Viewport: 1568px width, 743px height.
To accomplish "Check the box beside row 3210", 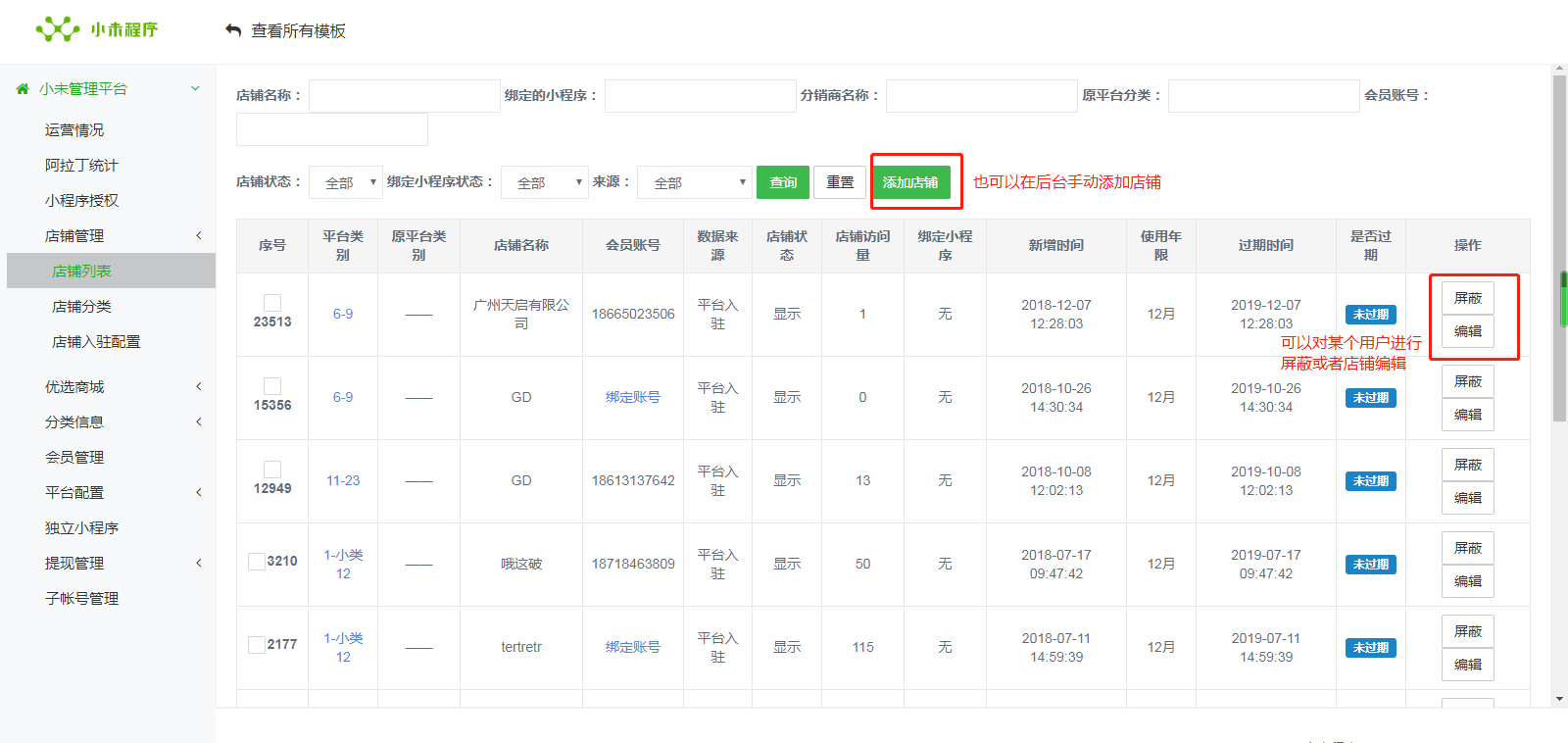I will click(x=256, y=562).
